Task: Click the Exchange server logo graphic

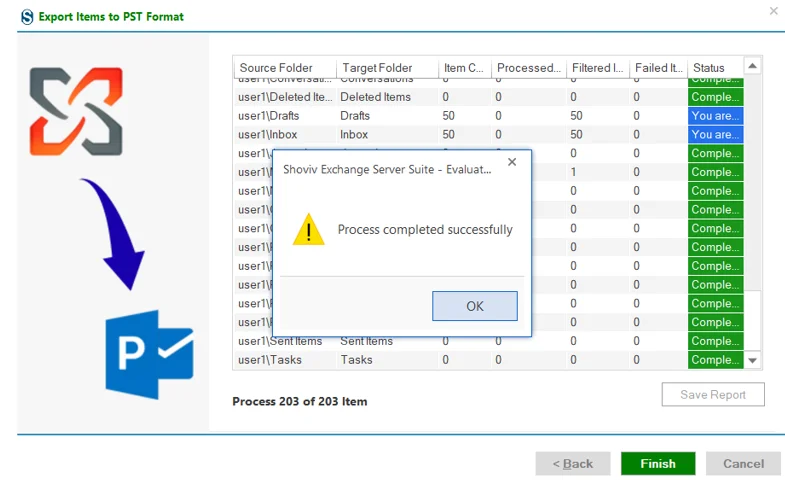Action: click(x=76, y=111)
